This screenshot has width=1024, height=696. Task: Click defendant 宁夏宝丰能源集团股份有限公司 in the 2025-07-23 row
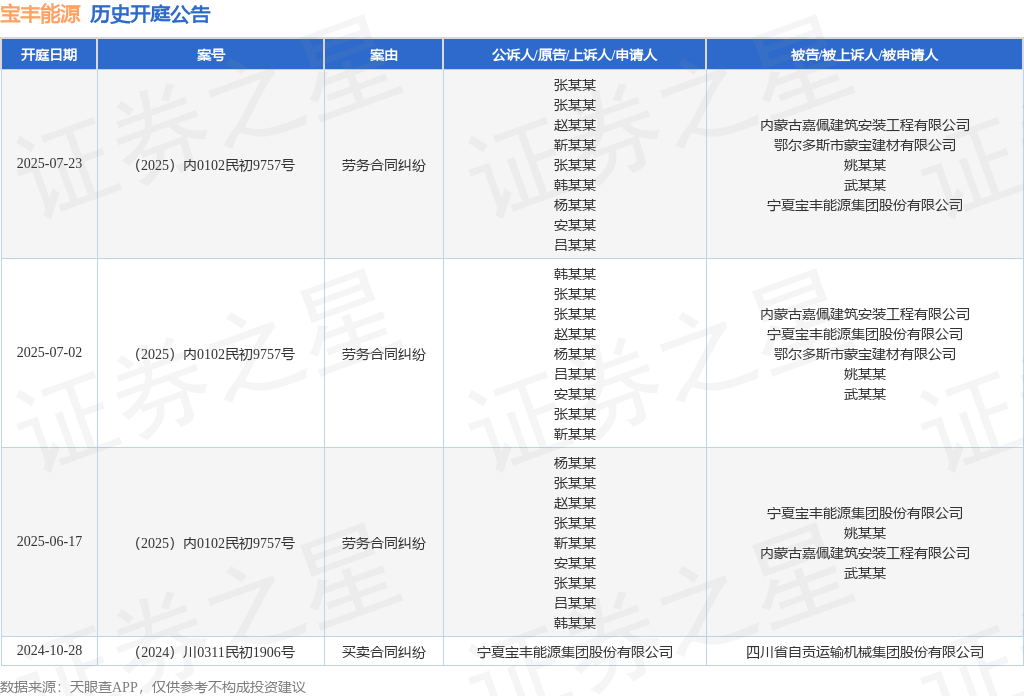tap(865, 205)
